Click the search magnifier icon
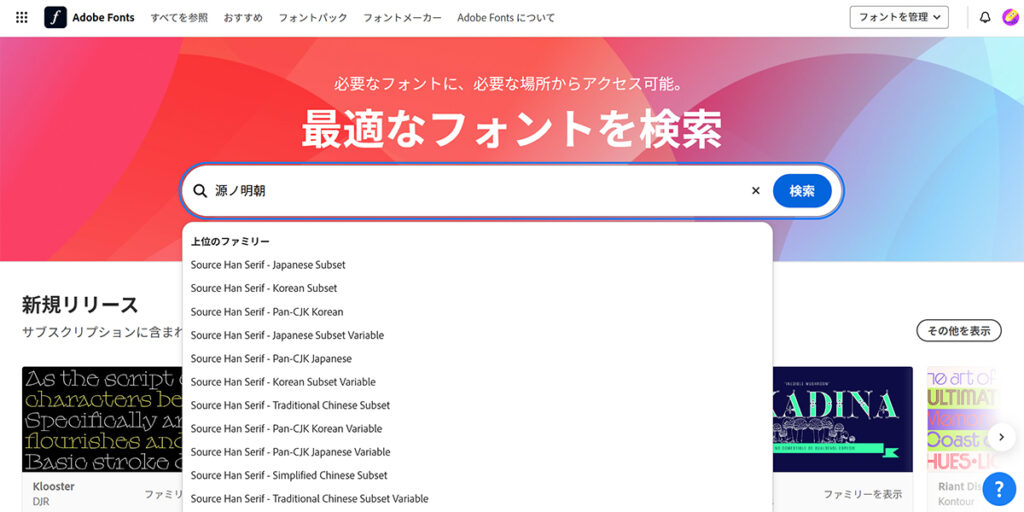This screenshot has width=1024, height=512. pyautogui.click(x=200, y=191)
